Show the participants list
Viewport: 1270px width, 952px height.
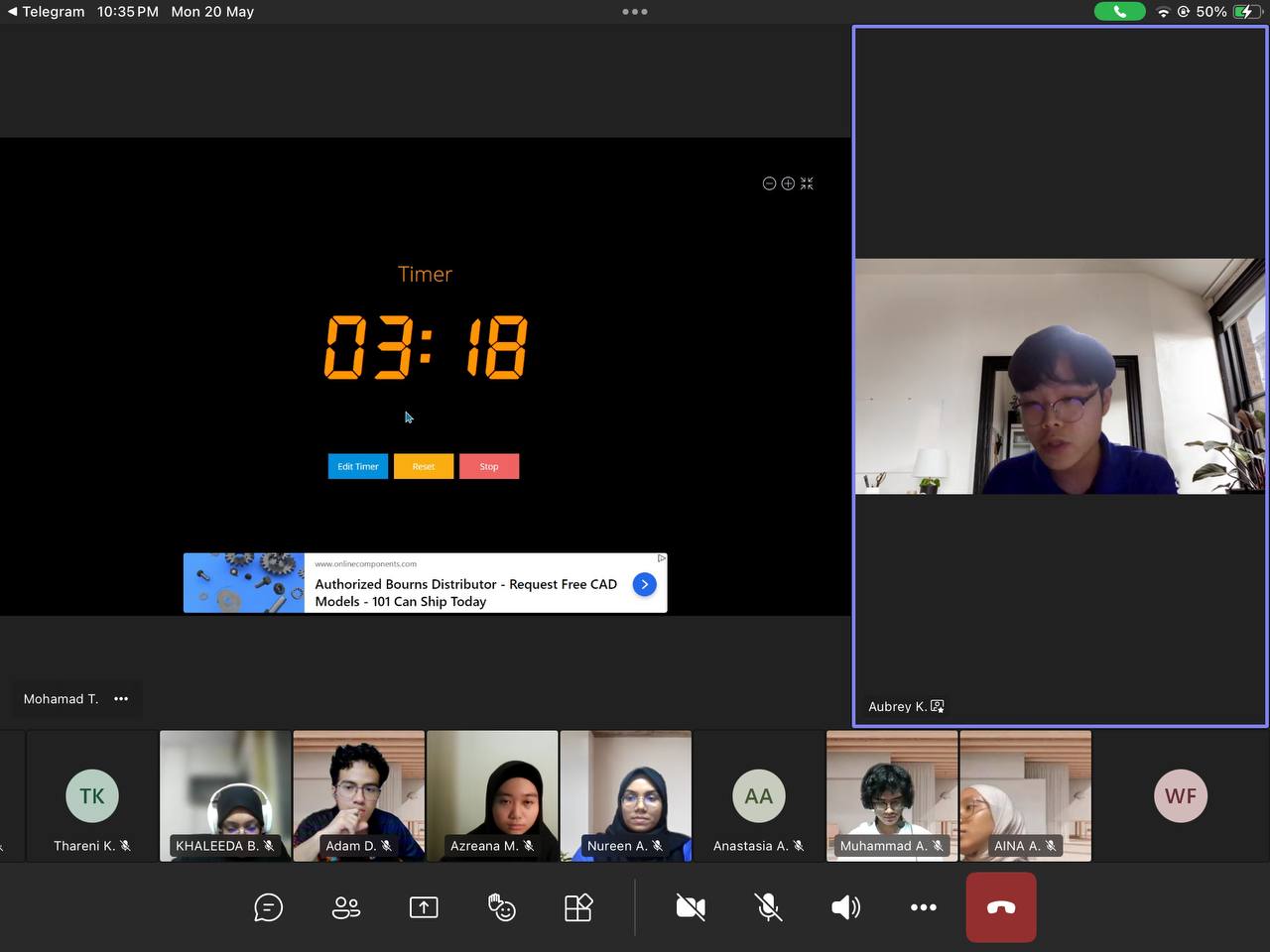(x=345, y=907)
